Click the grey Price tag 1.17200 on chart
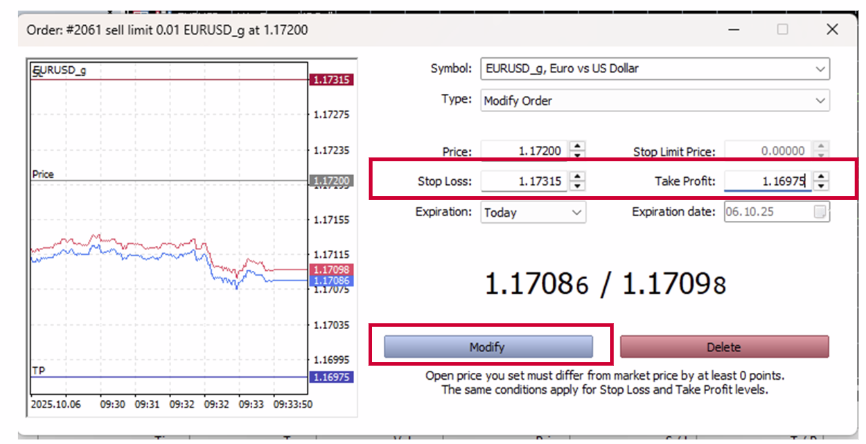This screenshot has width=866, height=444. 331,182
